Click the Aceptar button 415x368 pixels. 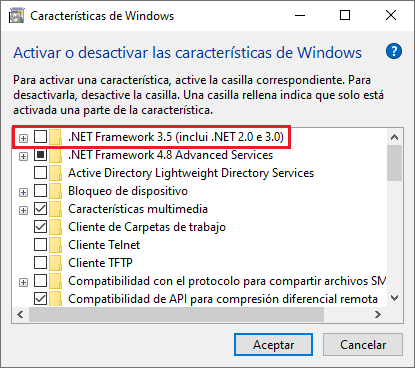tap(273, 345)
